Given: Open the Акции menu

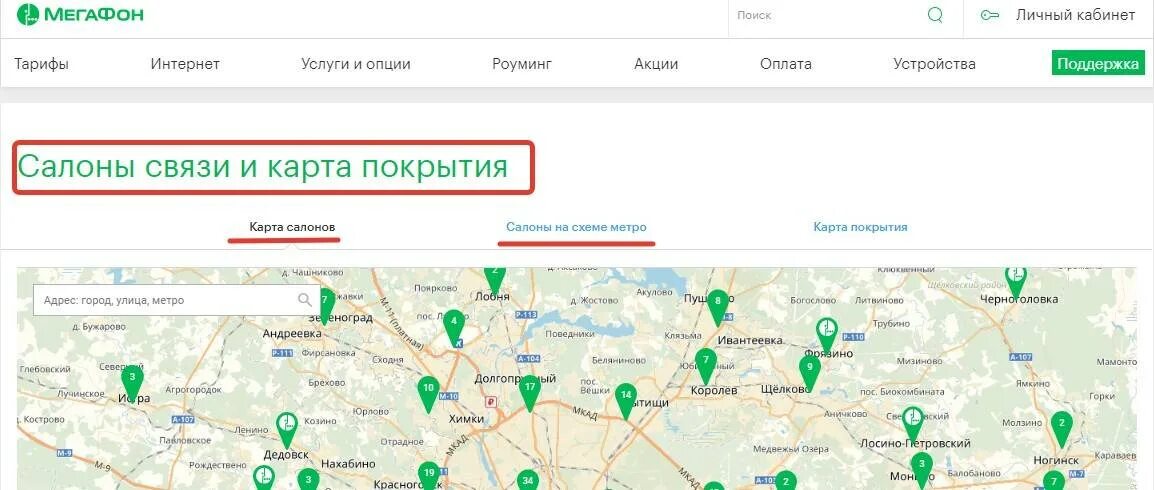Looking at the screenshot, I should pyautogui.click(x=656, y=64).
